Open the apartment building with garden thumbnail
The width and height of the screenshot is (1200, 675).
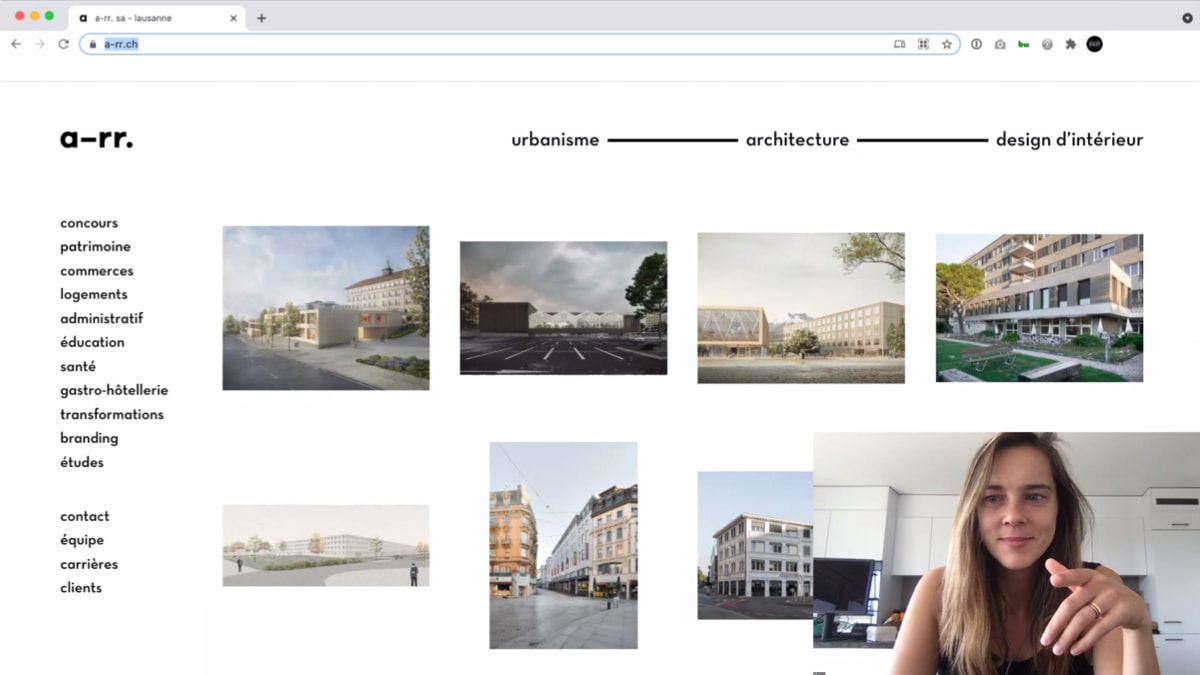click(1039, 308)
